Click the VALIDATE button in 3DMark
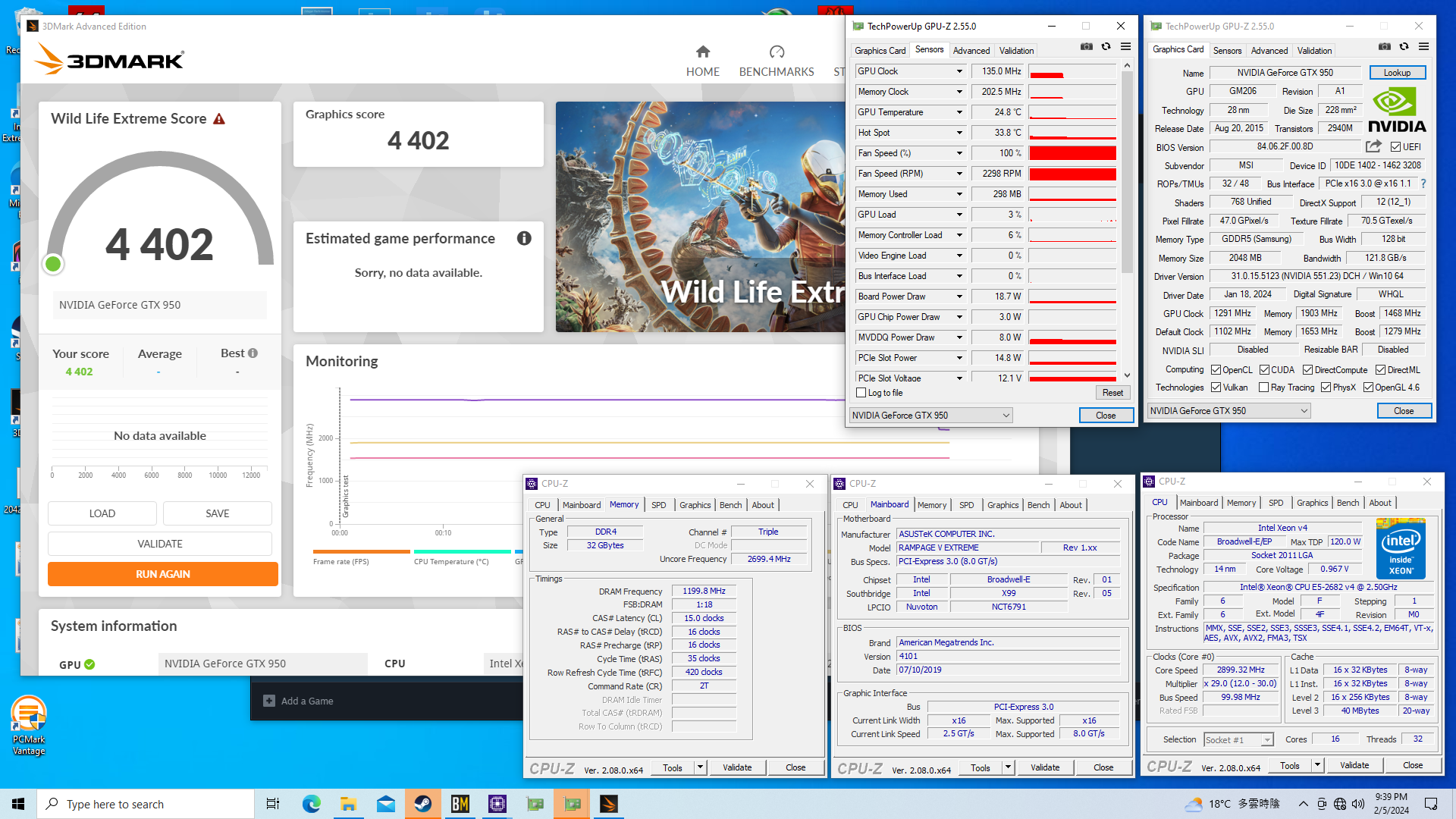The image size is (1456, 819). (x=160, y=544)
